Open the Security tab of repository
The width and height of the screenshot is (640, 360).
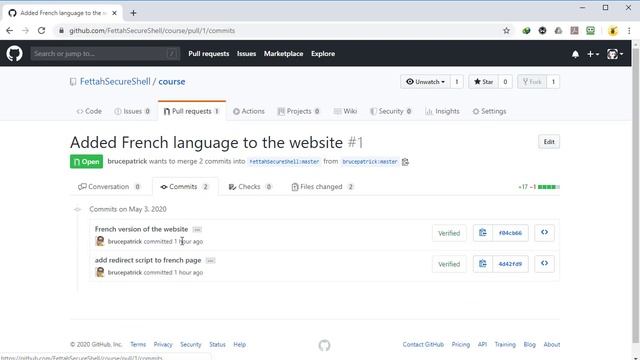391,111
